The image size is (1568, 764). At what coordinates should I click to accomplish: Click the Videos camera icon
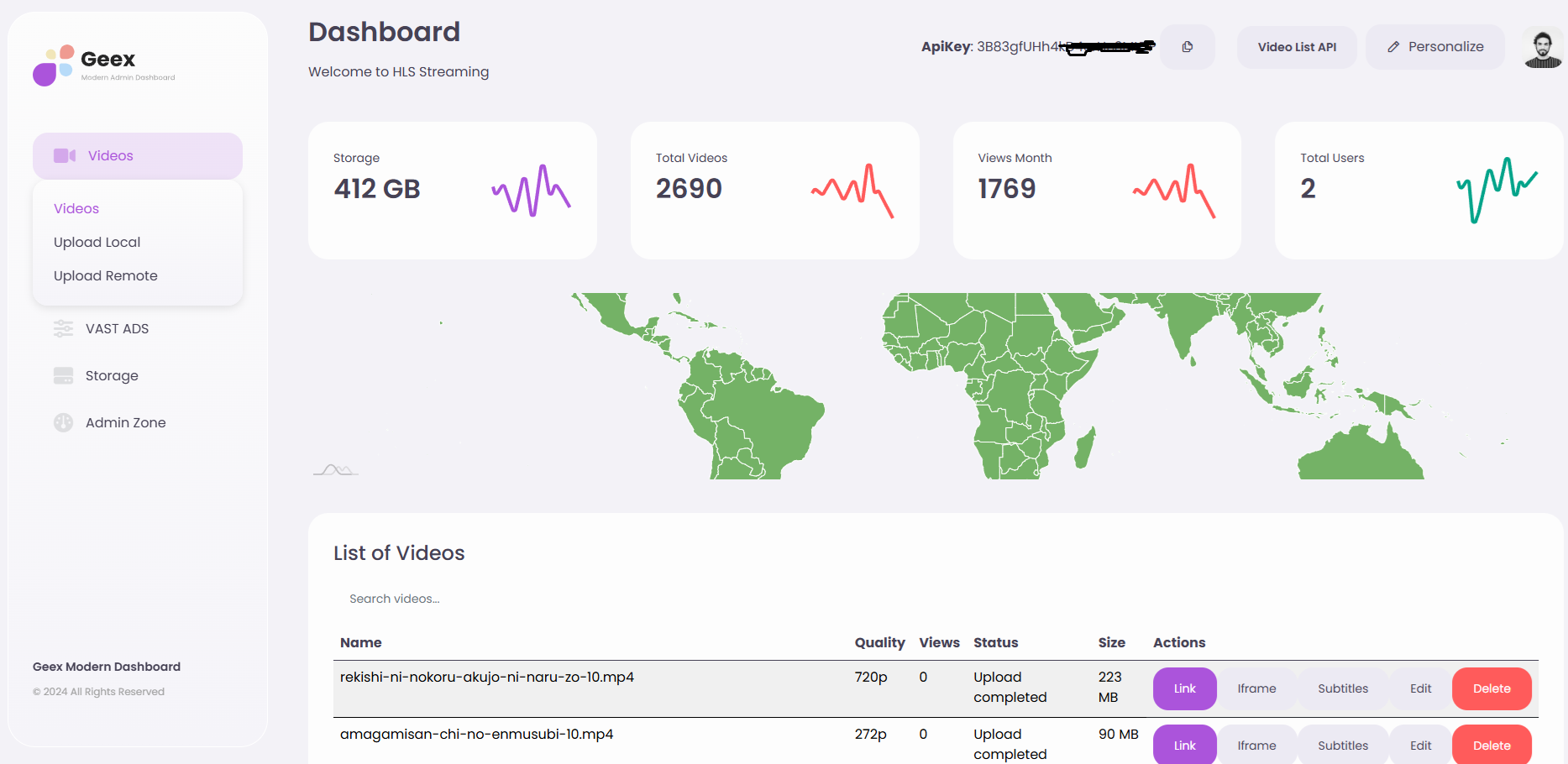65,156
